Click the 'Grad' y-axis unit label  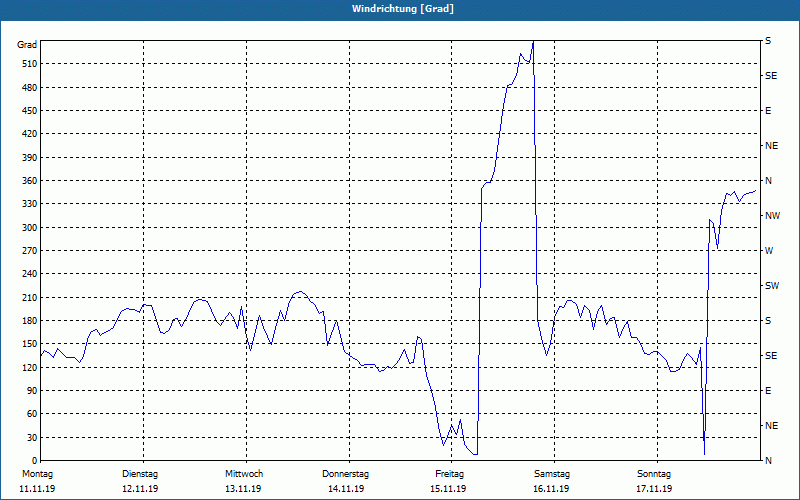[x=27, y=45]
